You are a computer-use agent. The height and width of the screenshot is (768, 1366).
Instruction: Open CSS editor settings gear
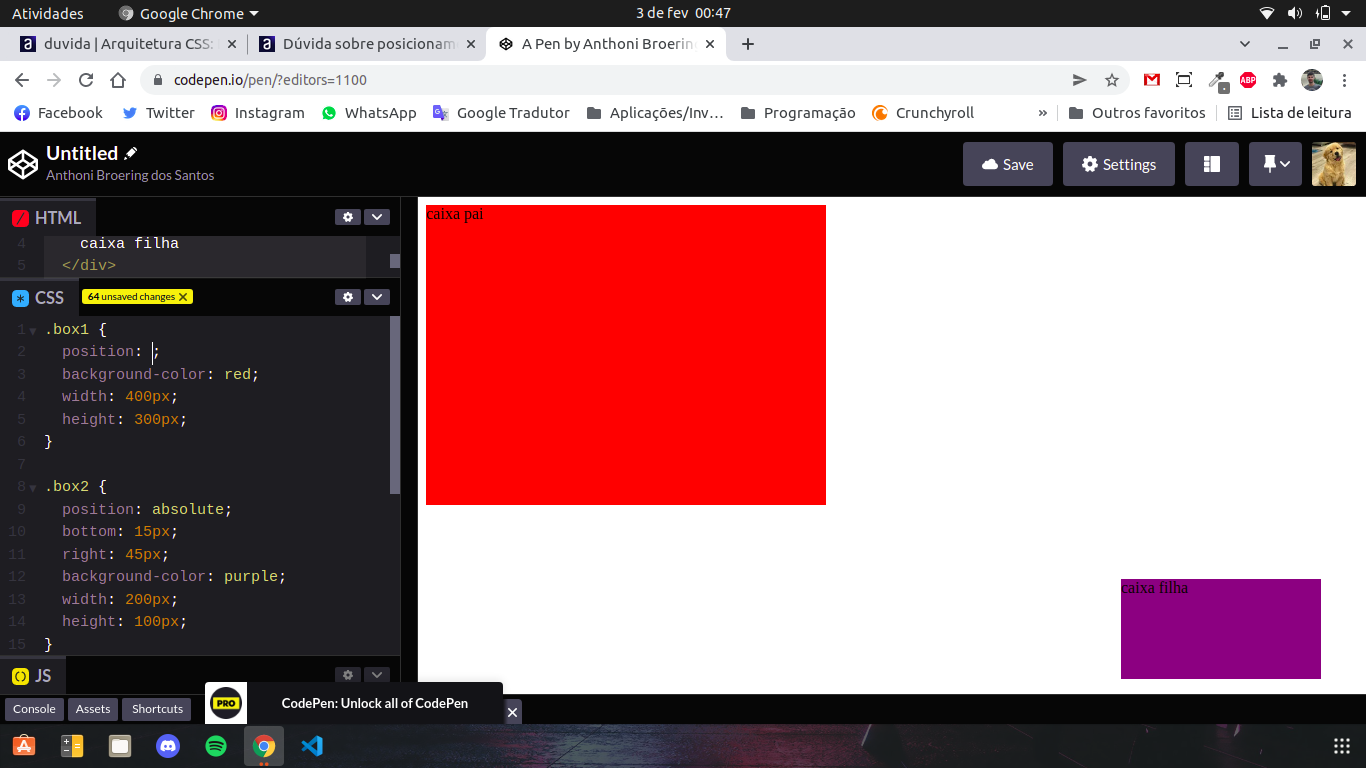(x=348, y=297)
